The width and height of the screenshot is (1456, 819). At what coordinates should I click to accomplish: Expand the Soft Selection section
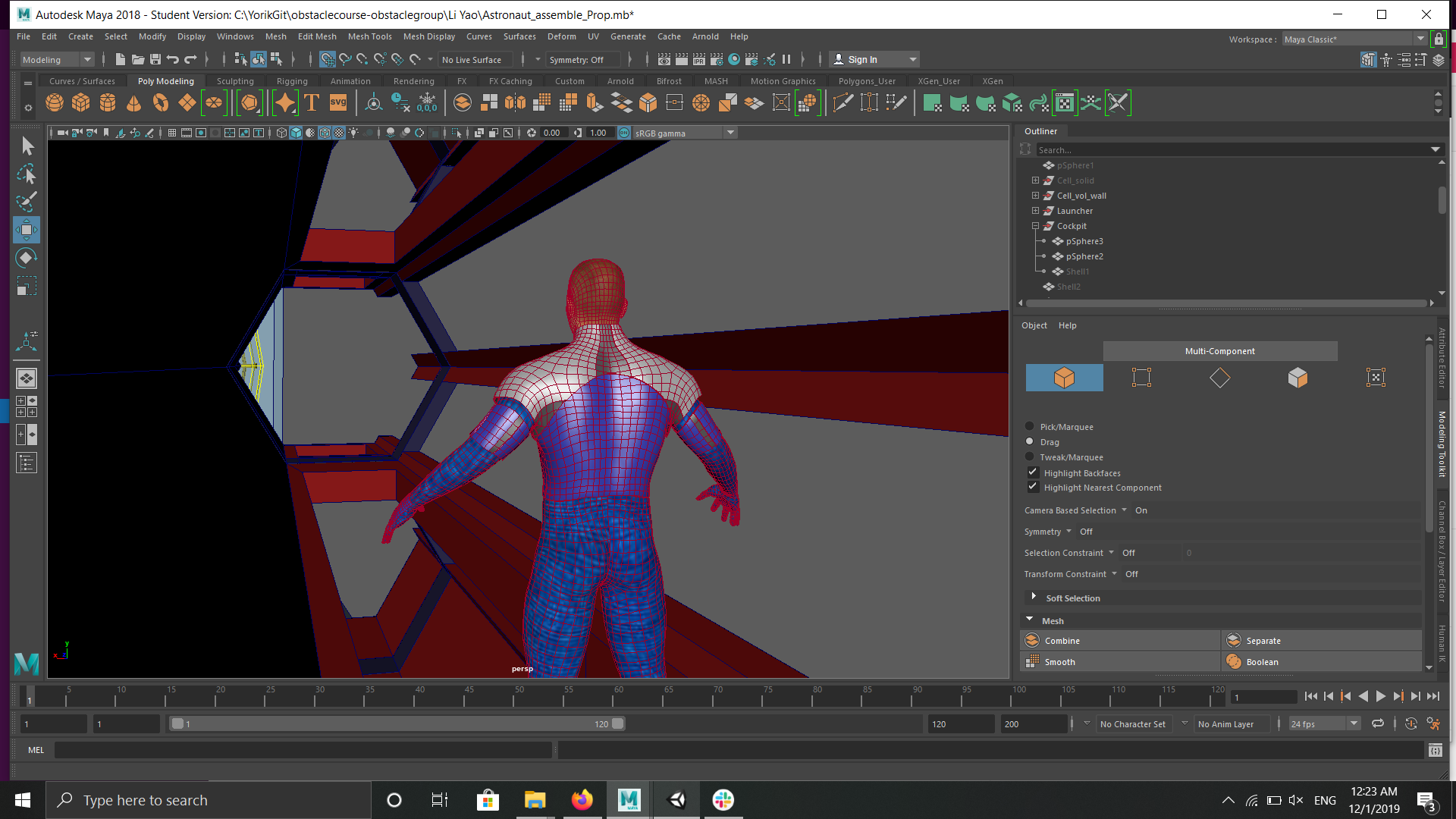pos(1033,598)
